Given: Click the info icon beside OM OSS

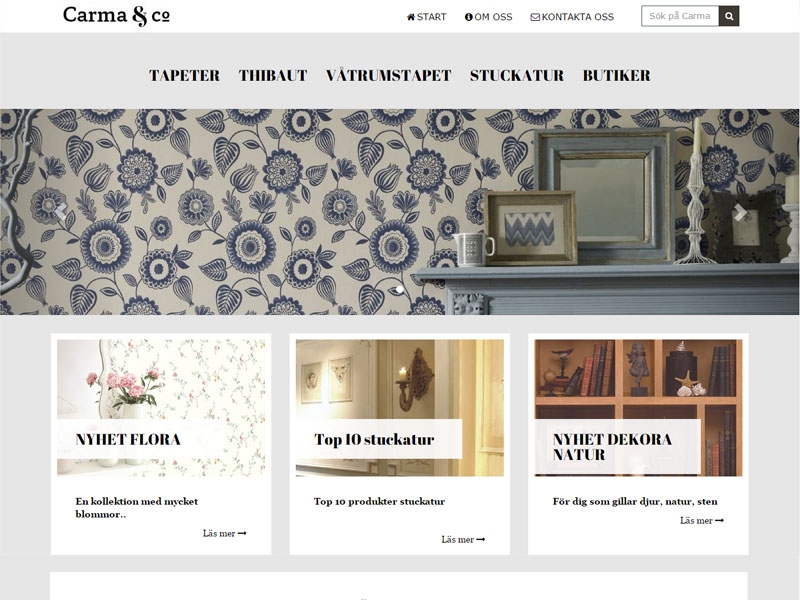Looking at the screenshot, I should (x=468, y=17).
